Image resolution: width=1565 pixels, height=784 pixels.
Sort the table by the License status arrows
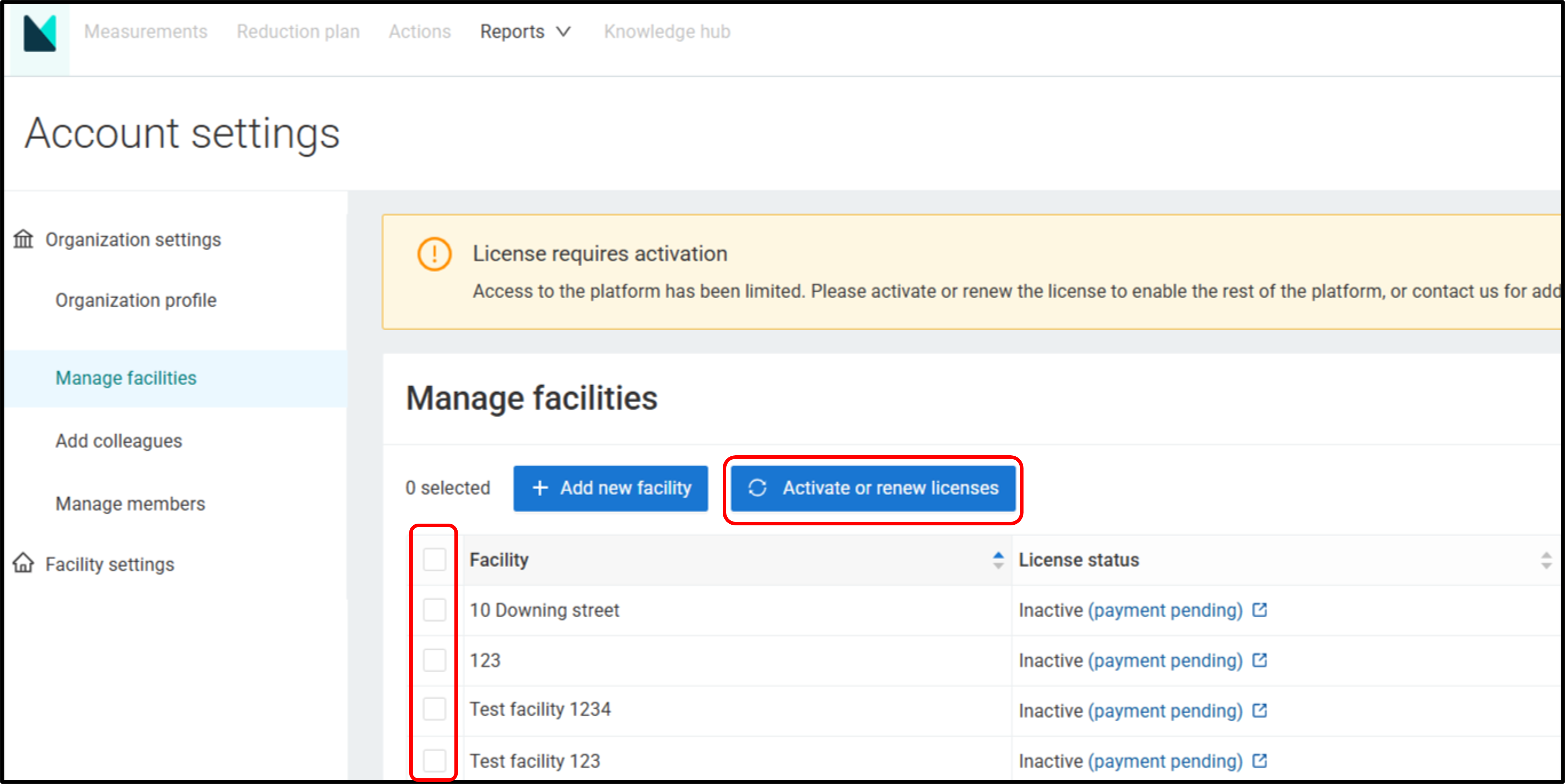click(x=1546, y=560)
